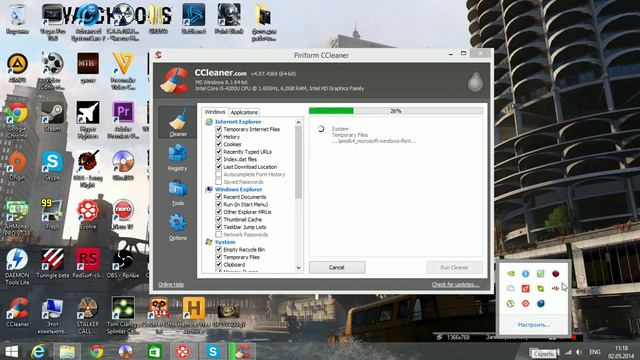Cancel the running cleanup
The width and height of the screenshot is (640, 360).
[x=337, y=267]
